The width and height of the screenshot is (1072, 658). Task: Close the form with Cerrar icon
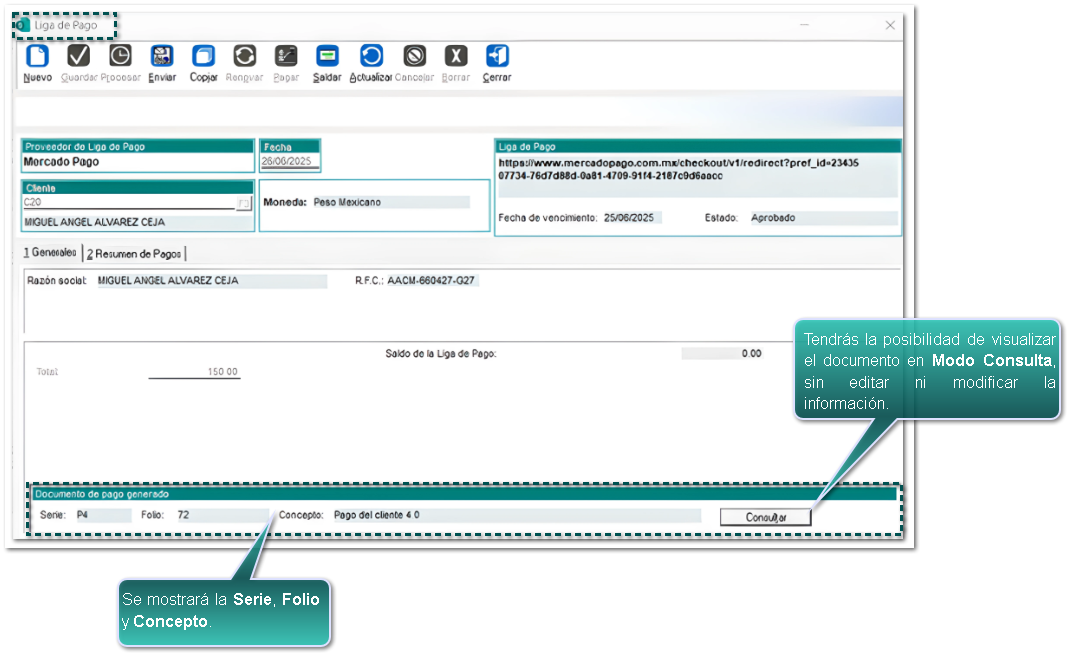[x=497, y=57]
